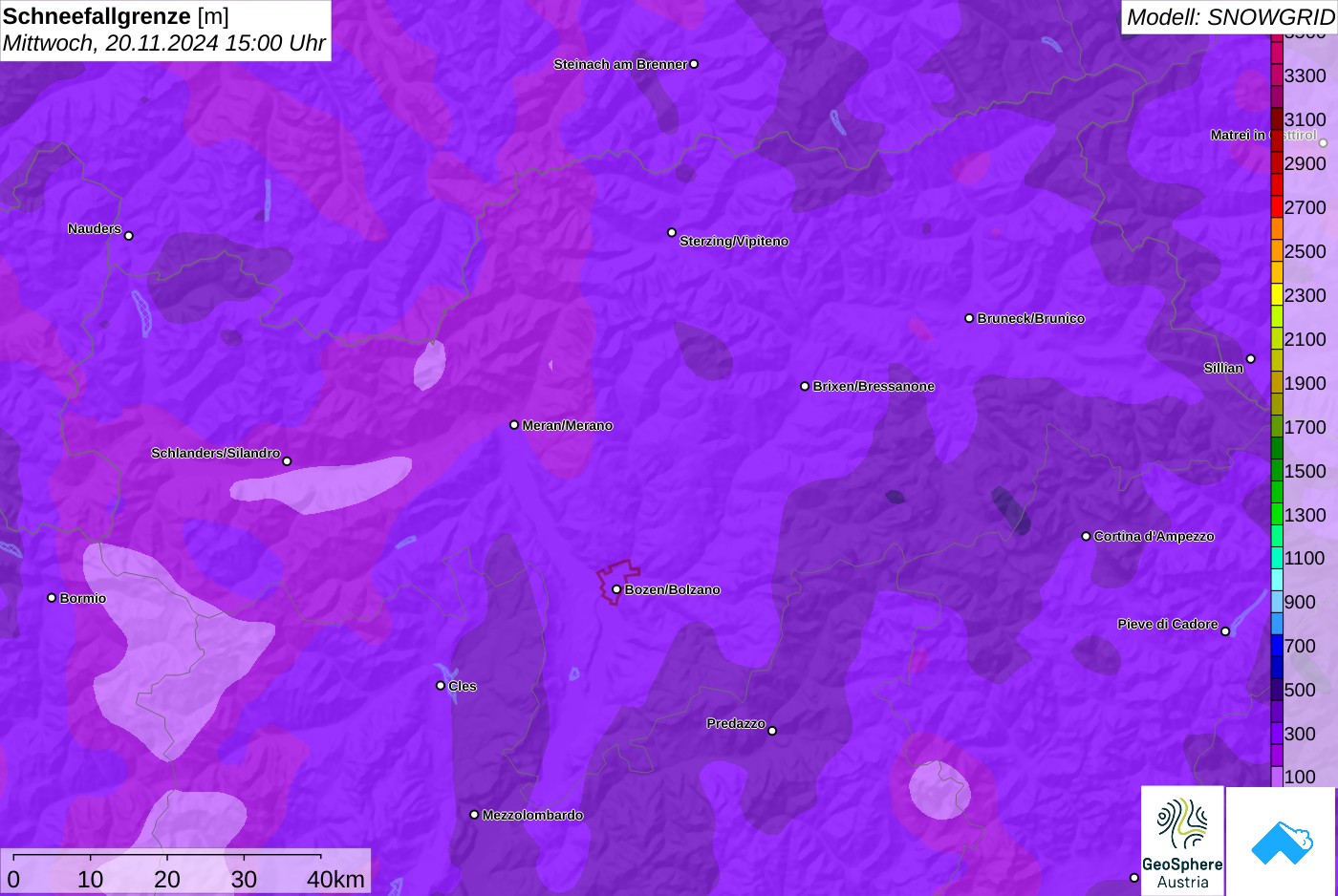Click the violet legend swatch at 300
The height and width of the screenshot is (896, 1338).
tap(1277, 734)
